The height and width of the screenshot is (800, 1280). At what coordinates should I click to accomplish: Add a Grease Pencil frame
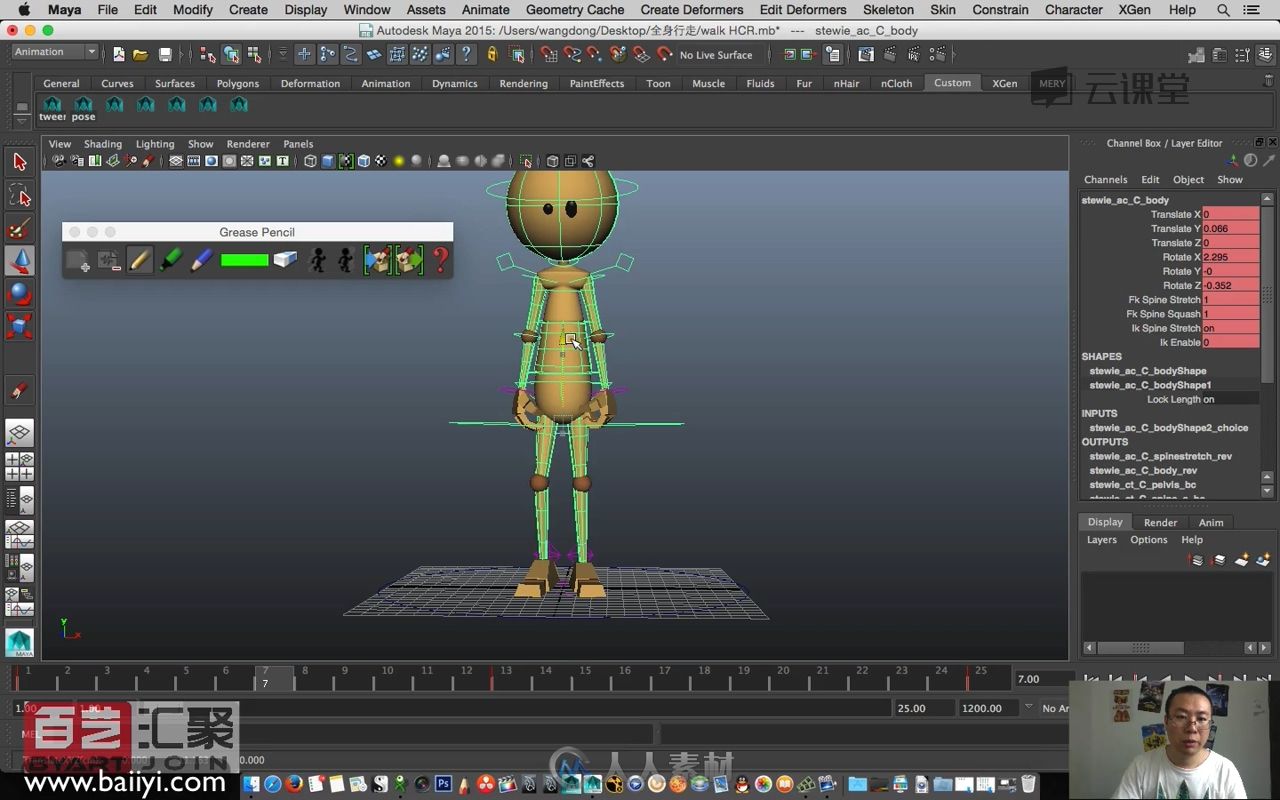78,261
